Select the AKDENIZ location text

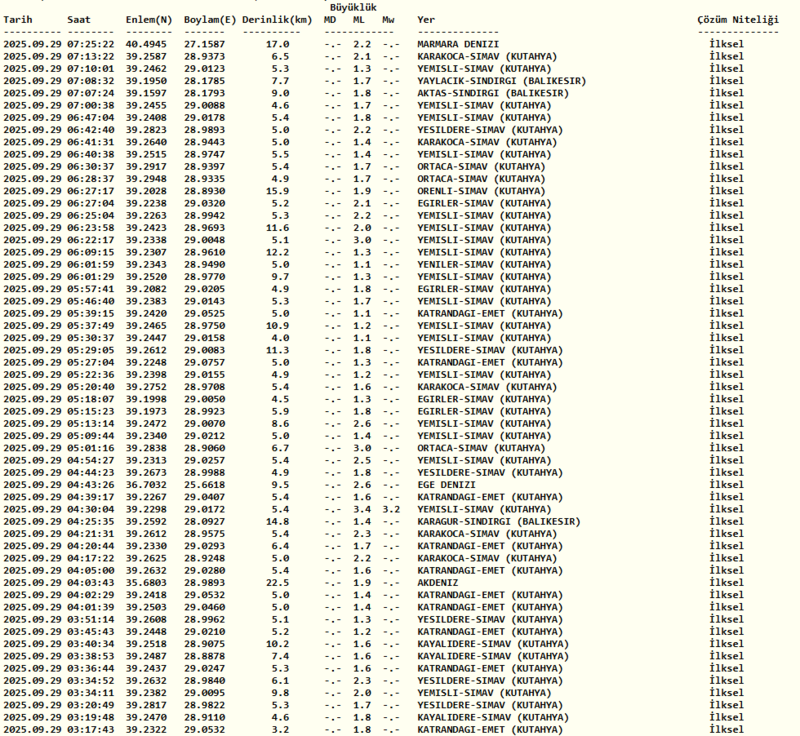(x=438, y=583)
